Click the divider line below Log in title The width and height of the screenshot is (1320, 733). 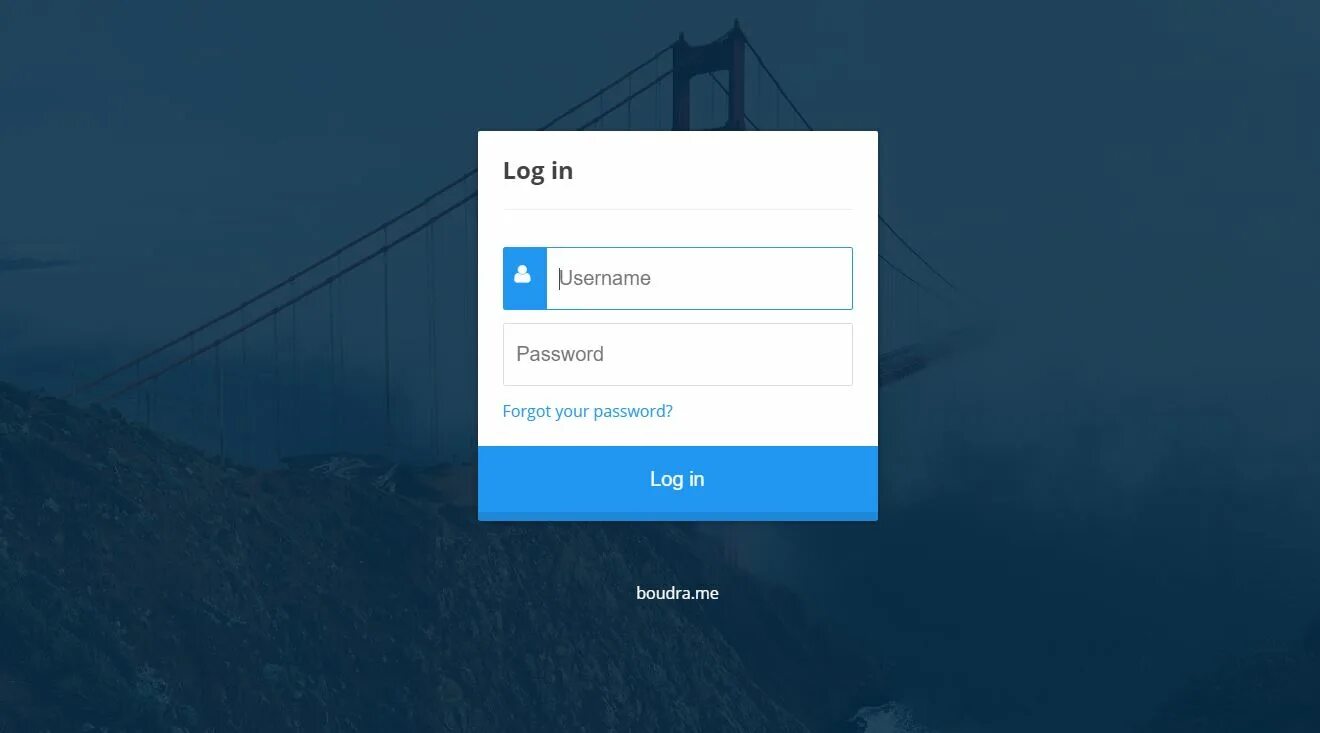[678, 209]
